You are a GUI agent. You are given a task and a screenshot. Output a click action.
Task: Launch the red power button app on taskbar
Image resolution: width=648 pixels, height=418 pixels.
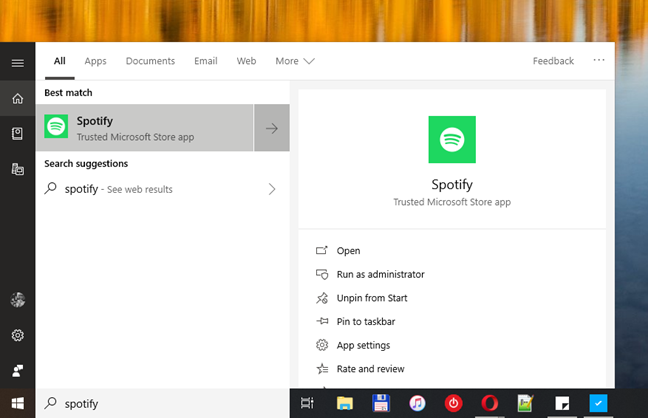pos(453,403)
